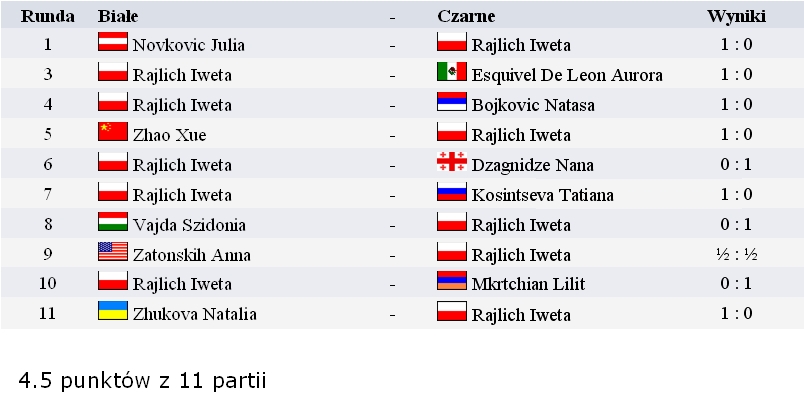The height and width of the screenshot is (396, 804).
Task: Click the Białe column header
Action: (x=118, y=16)
